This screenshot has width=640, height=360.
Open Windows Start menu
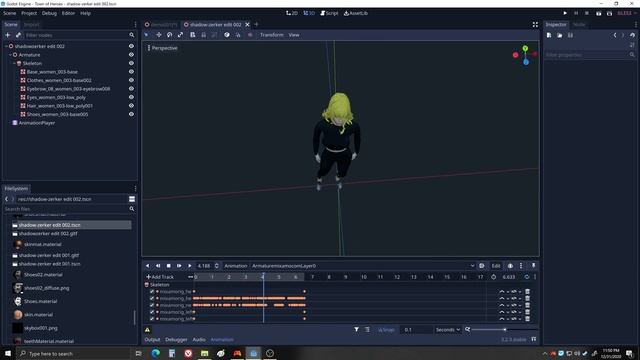[8, 353]
